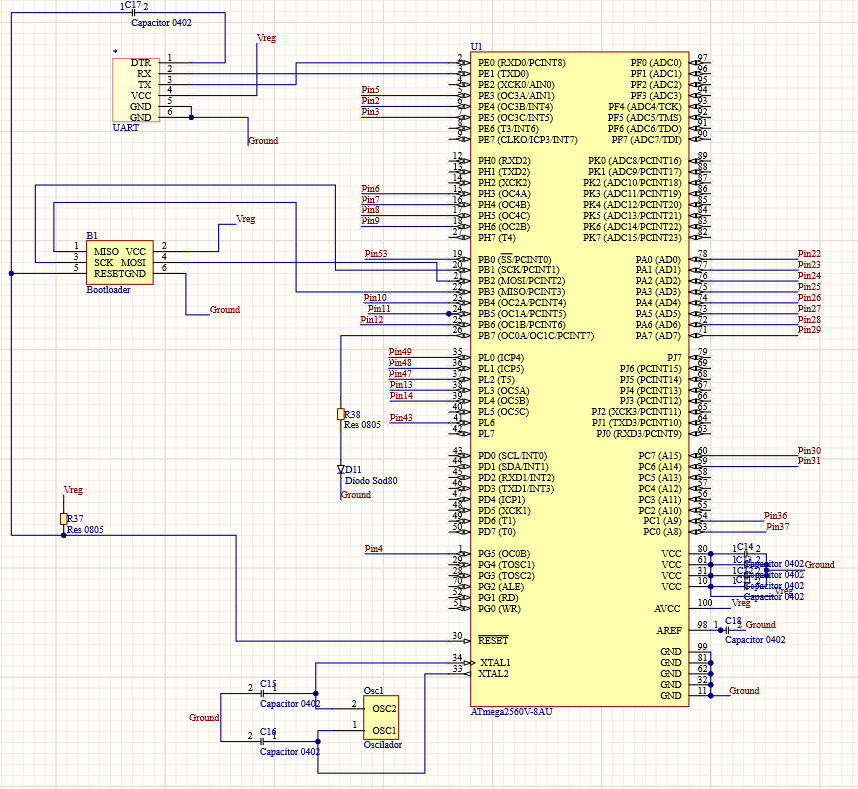858x789 pixels.
Task: Click the Pin53 net label
Action: pos(376,253)
